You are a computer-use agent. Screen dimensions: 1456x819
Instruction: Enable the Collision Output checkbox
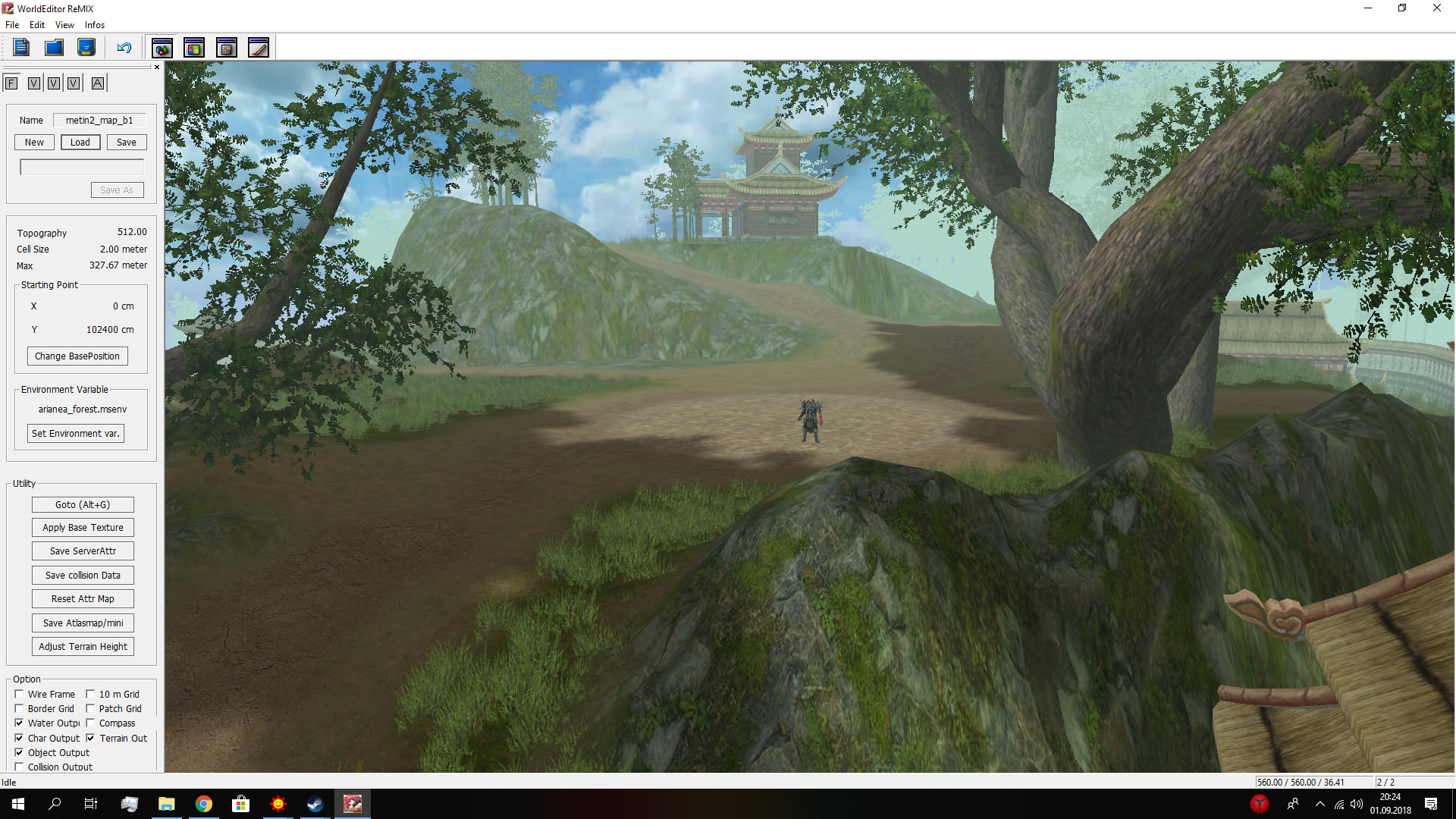[19, 767]
